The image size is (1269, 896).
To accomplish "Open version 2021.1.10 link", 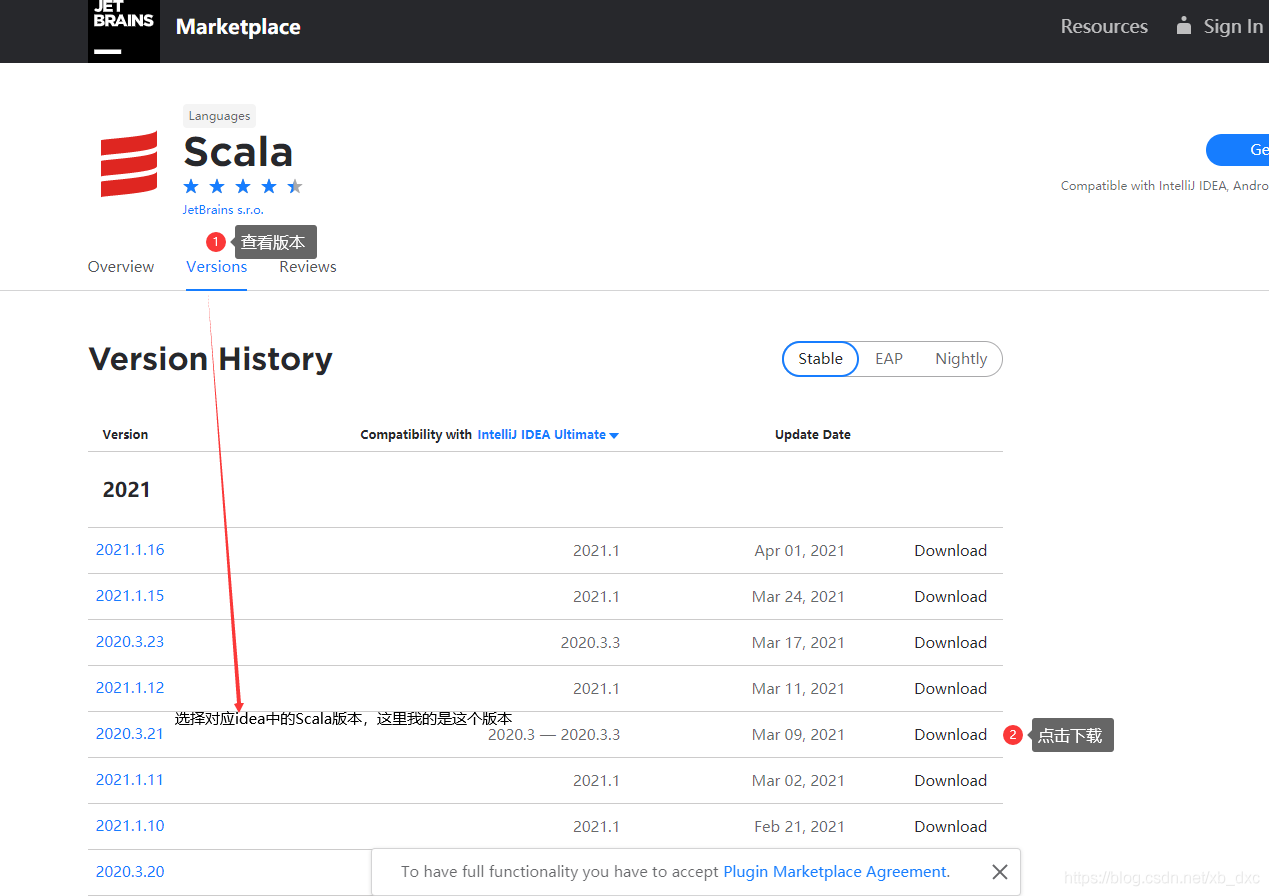I will click(130, 826).
